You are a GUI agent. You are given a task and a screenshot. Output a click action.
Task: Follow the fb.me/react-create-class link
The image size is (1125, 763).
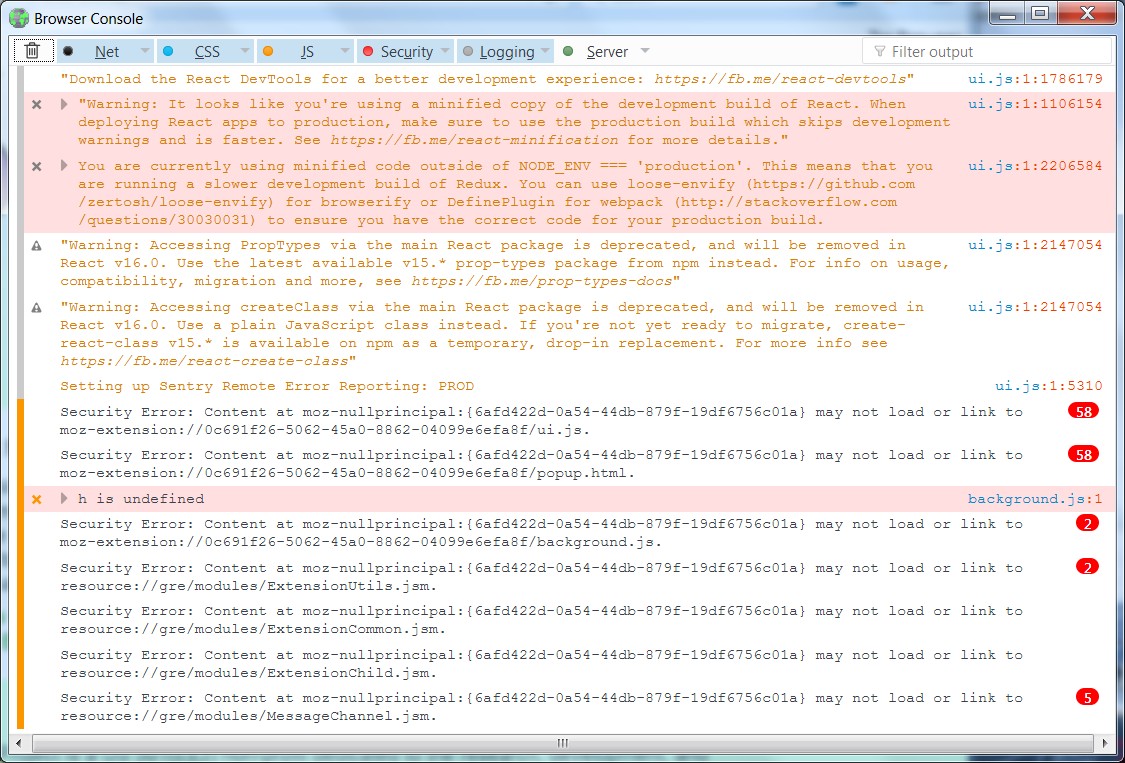tap(204, 361)
